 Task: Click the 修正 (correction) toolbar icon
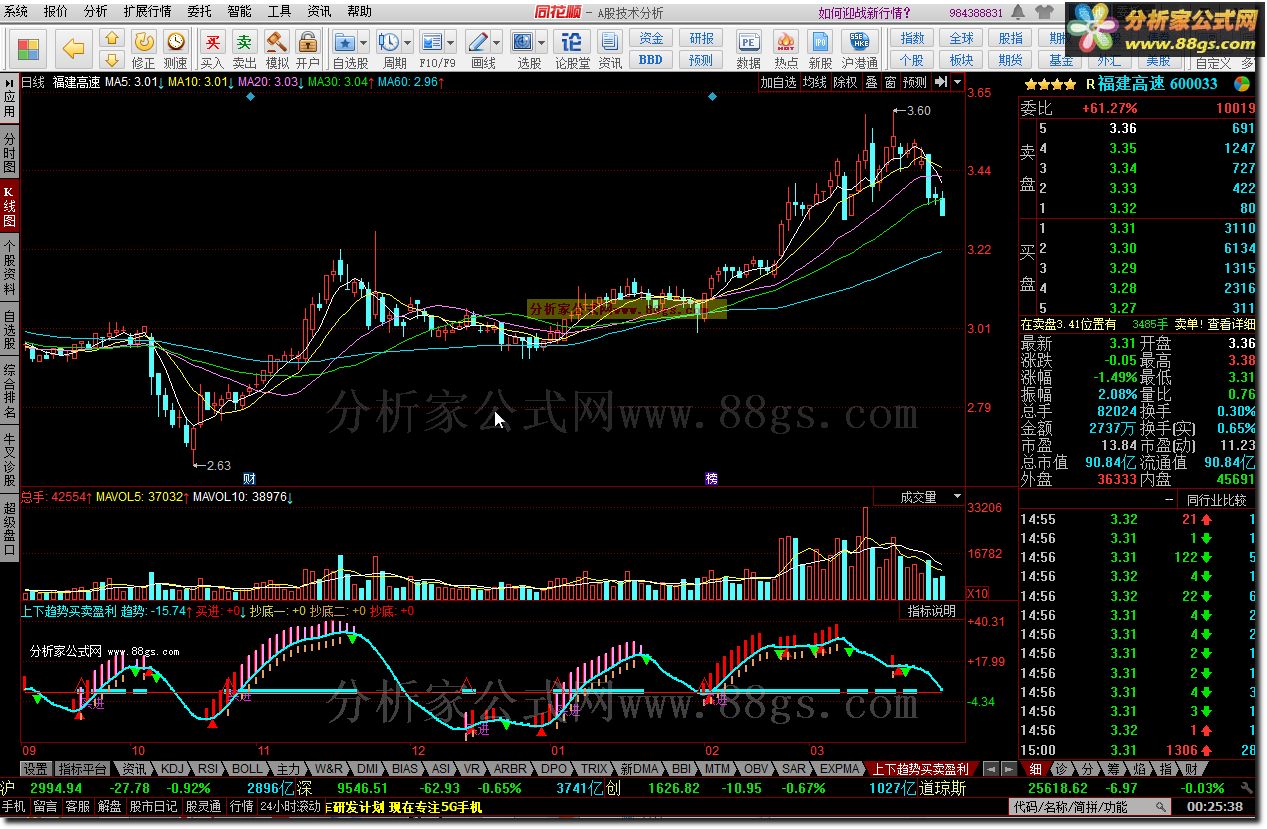point(144,41)
